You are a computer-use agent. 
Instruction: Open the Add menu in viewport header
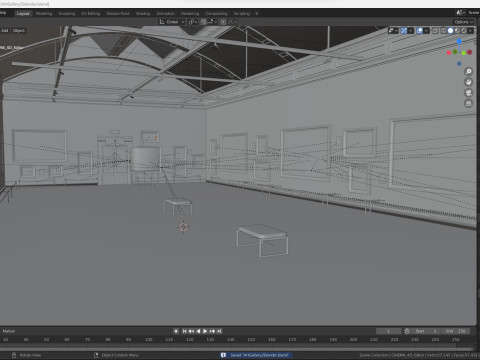[5, 30]
